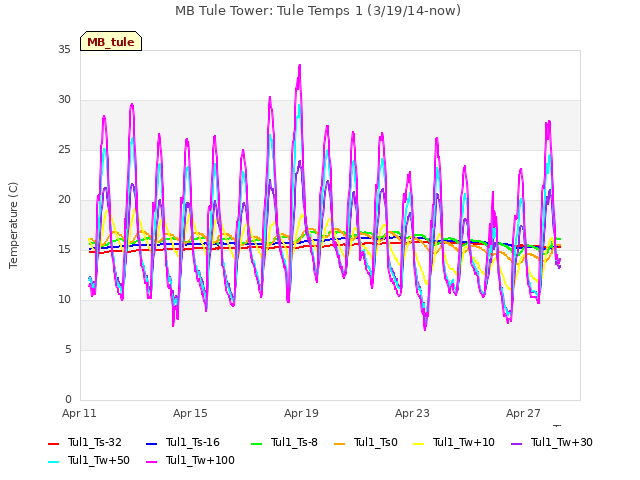Click blue Tul1_Ts-16 legend color swatch
Screen dimensions: 640x480
151,443
